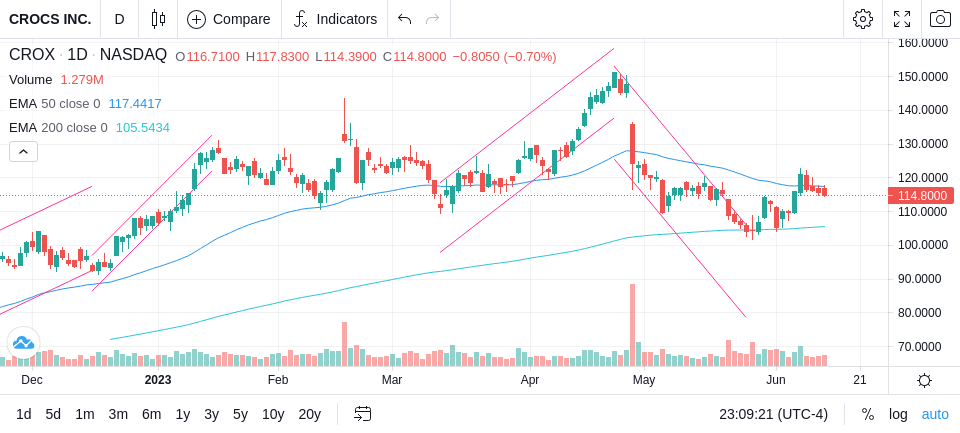
Task: Click the CROX 1D NASDAQ title
Action: click(88, 55)
